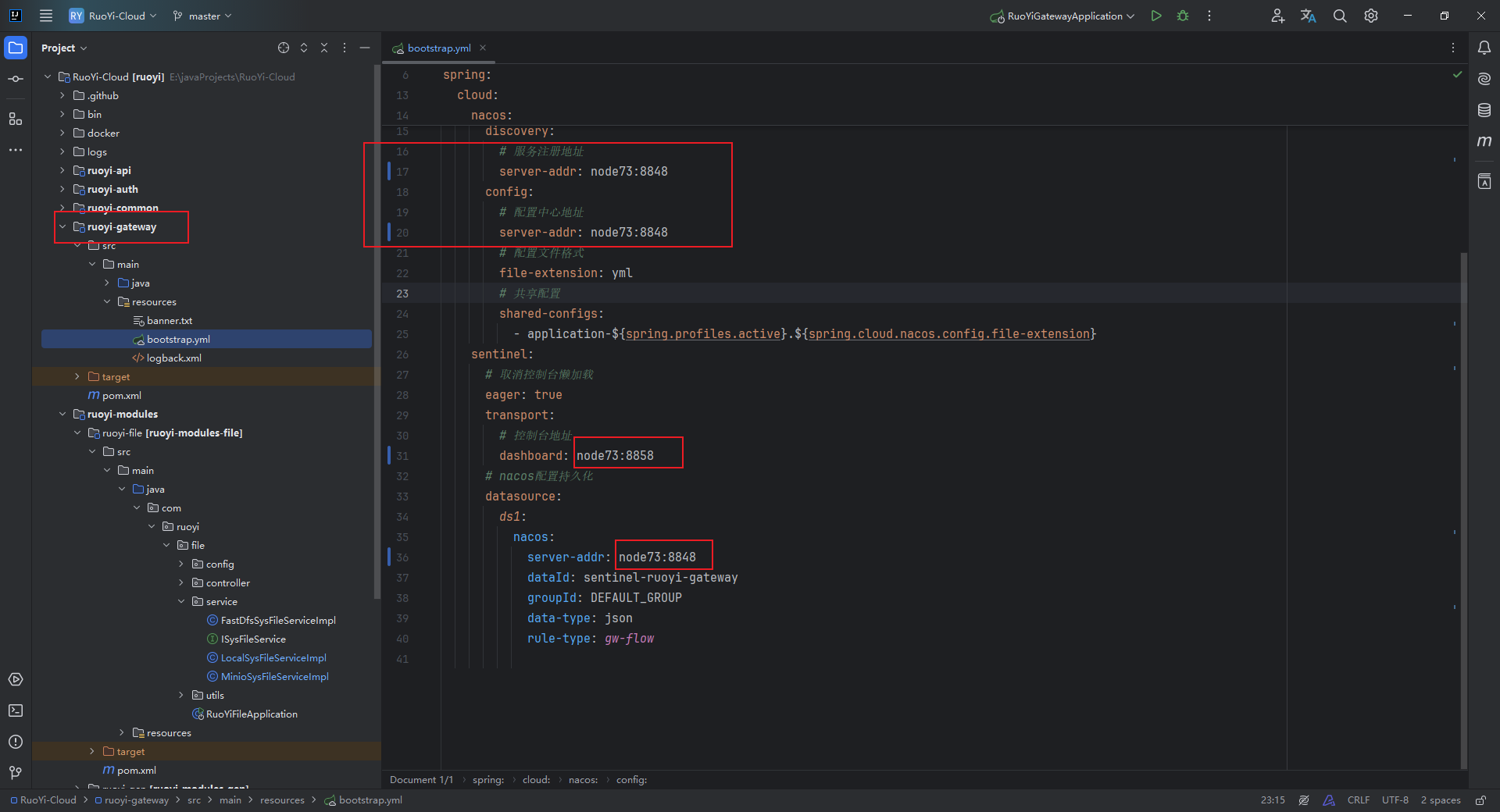Select RuoYiFileApplication class

click(x=251, y=714)
